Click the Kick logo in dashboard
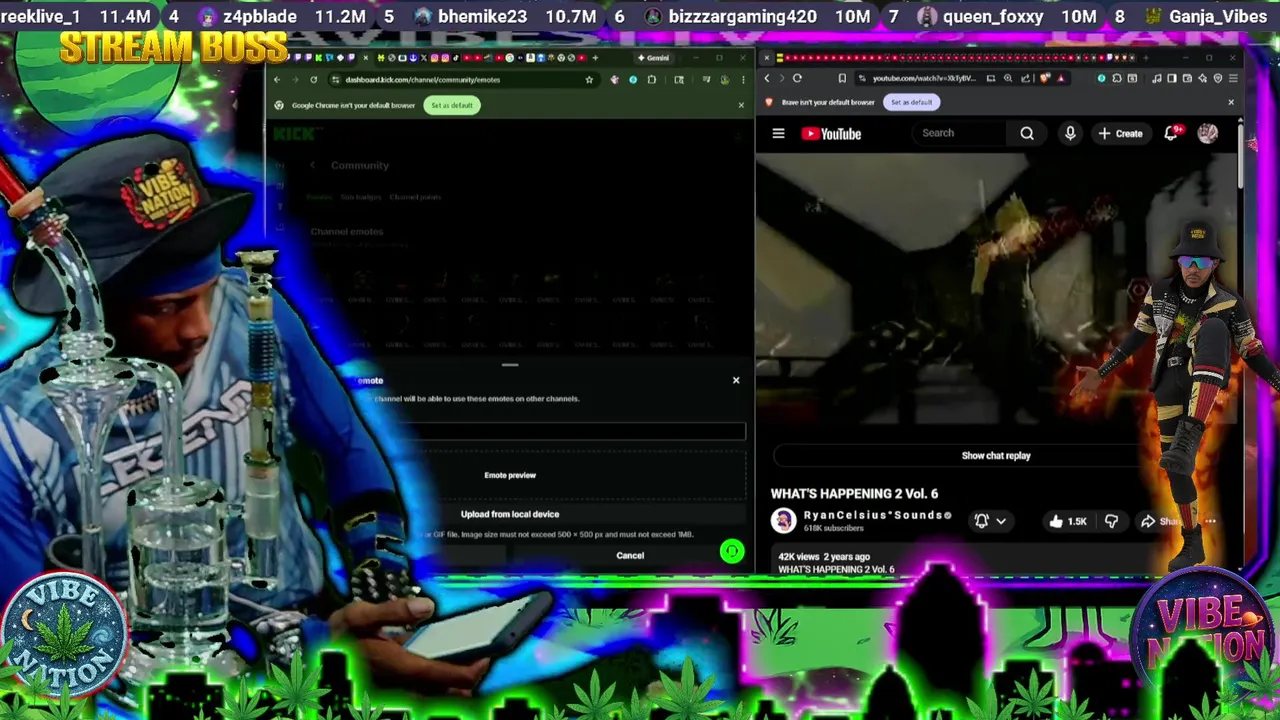Image resolution: width=1280 pixels, height=720 pixels. (x=294, y=134)
